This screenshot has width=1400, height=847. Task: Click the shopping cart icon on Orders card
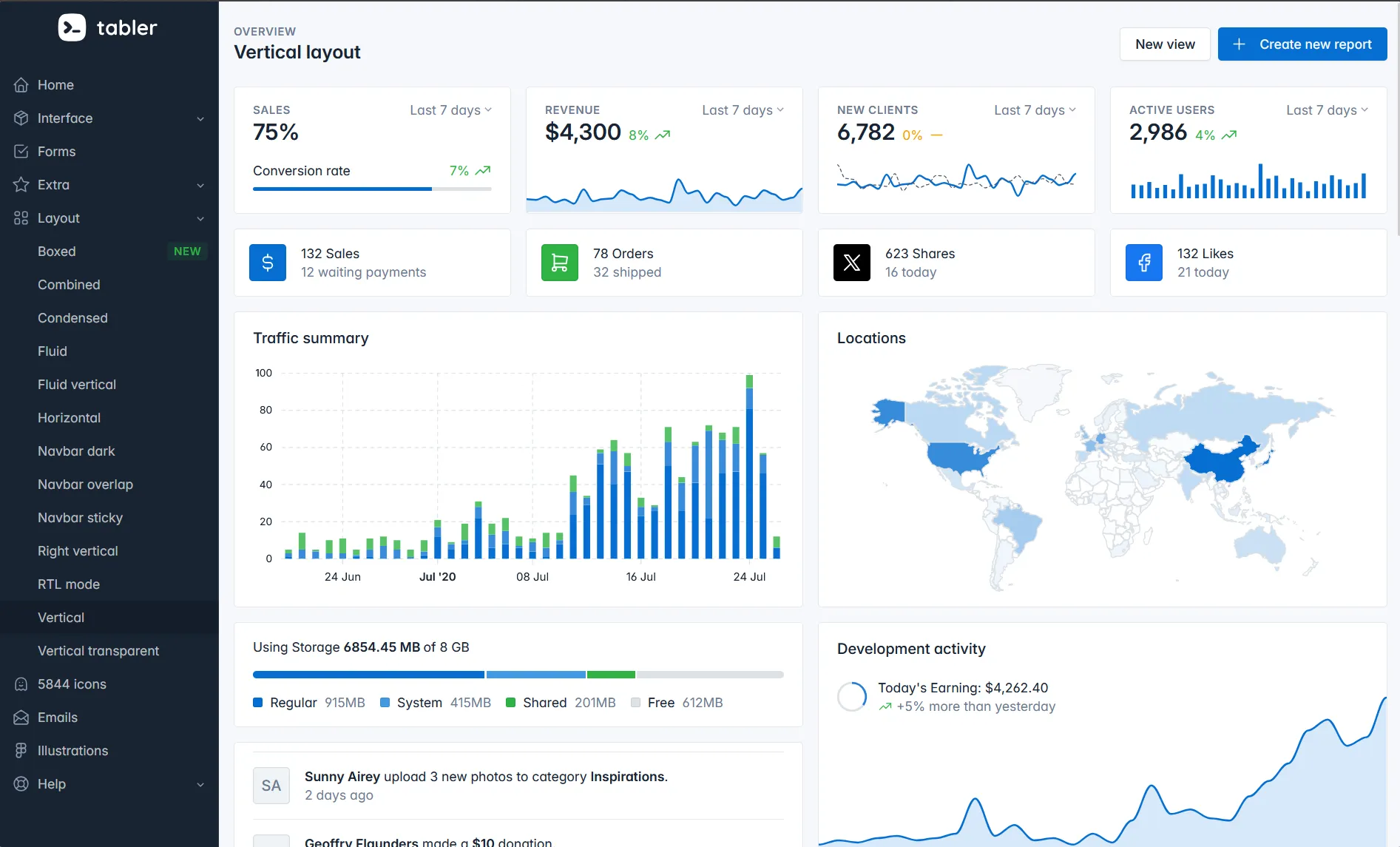pos(559,263)
